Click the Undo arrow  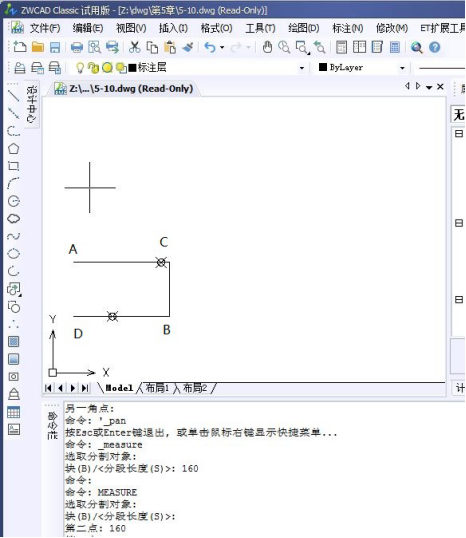tap(210, 47)
